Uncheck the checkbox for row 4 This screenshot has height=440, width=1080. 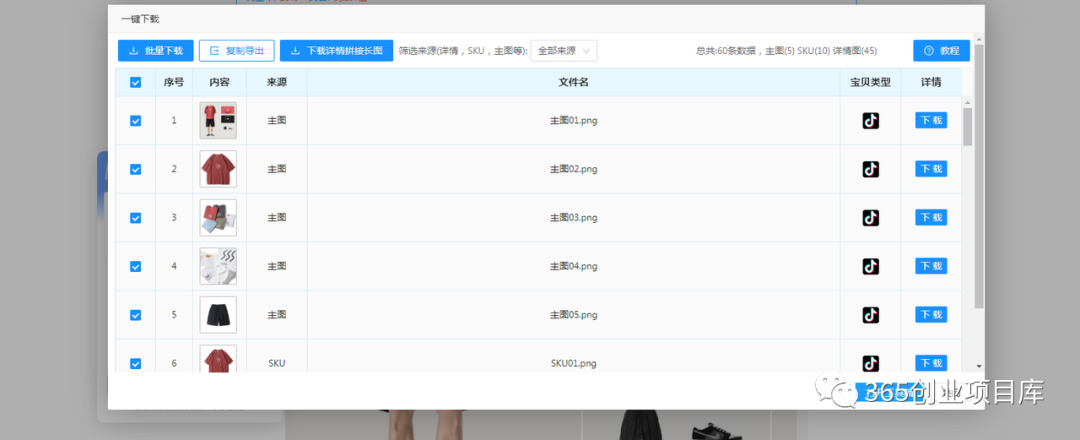(136, 266)
